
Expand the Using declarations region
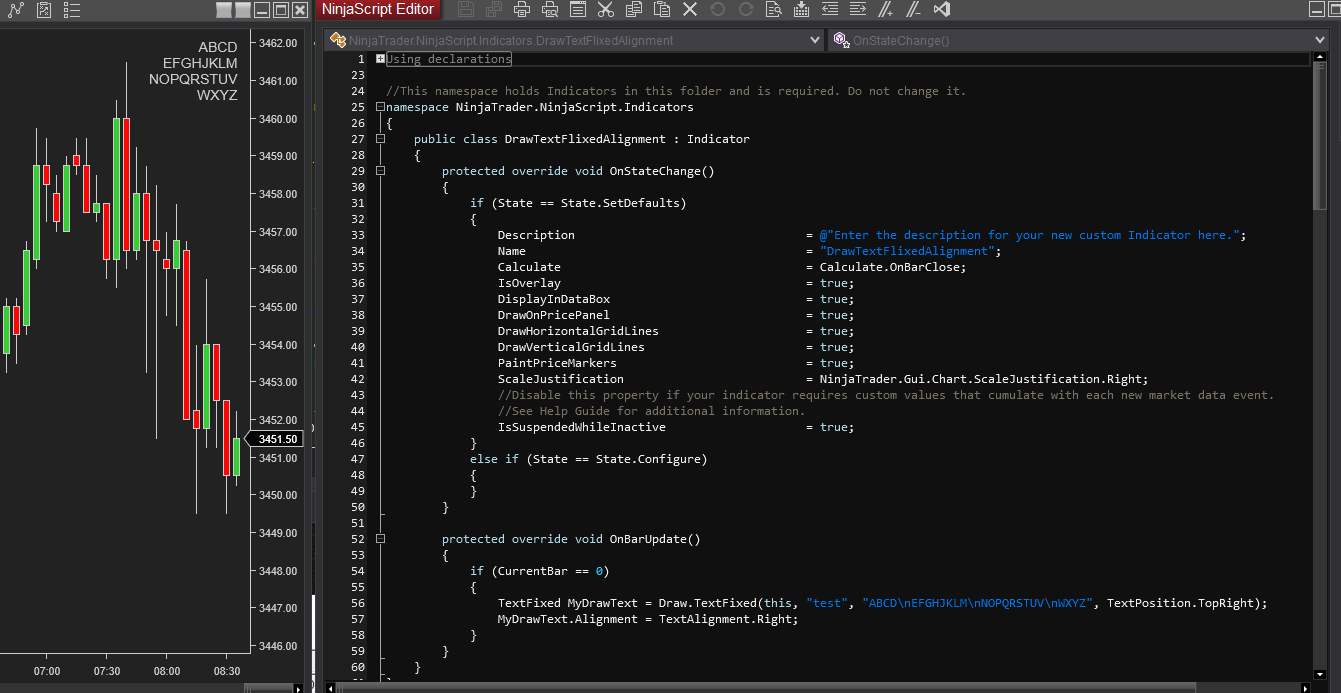coord(380,59)
